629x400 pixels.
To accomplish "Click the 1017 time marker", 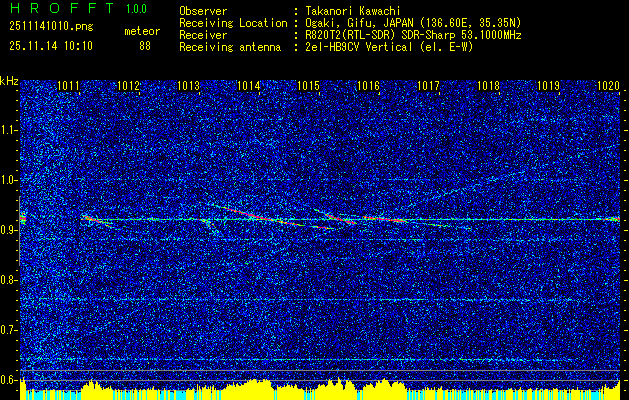I will [428, 87].
